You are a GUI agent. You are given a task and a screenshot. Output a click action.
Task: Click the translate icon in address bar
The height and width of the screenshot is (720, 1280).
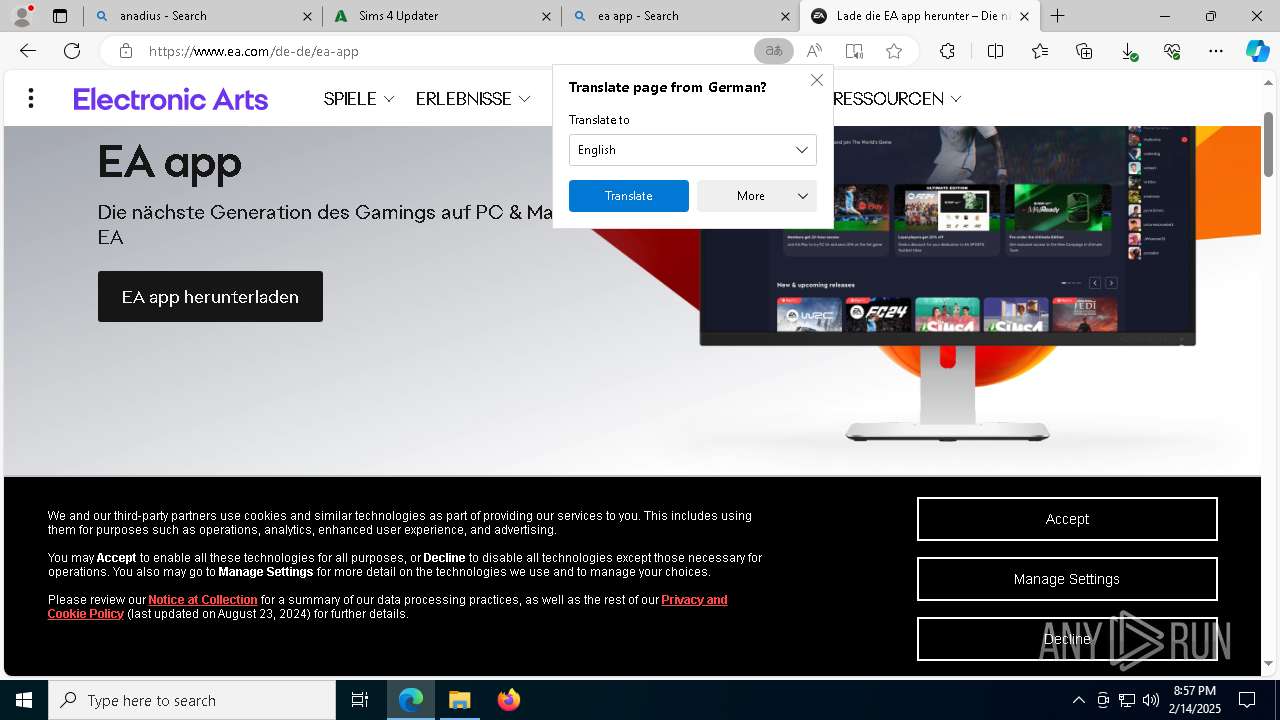pos(773,51)
